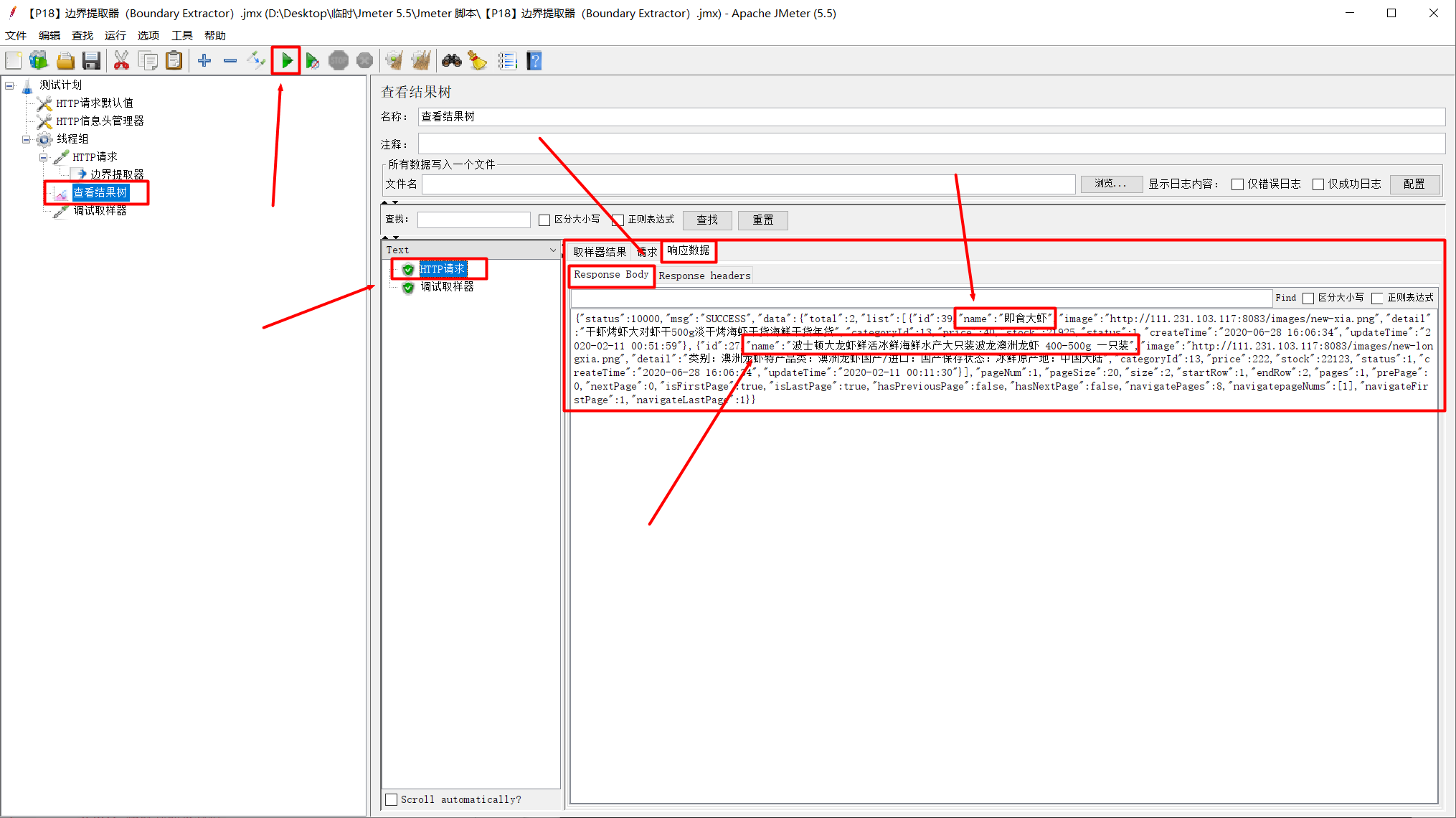
Task: Switch to 请求 tab
Action: 647,252
